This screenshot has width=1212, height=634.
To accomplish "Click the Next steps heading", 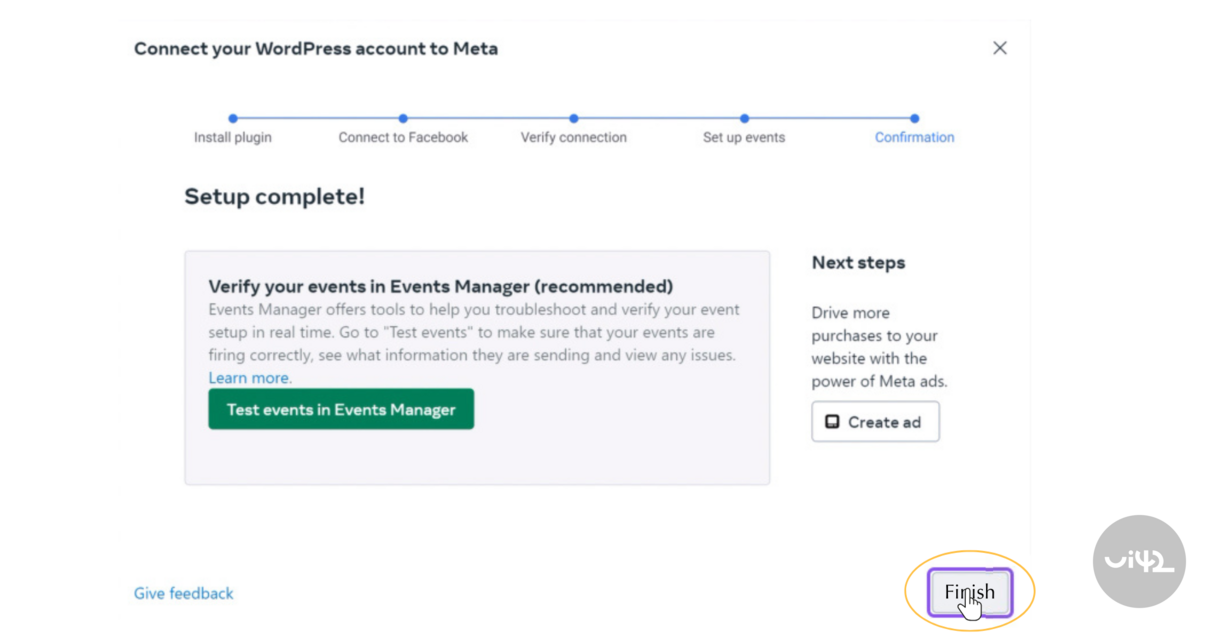I will (858, 263).
